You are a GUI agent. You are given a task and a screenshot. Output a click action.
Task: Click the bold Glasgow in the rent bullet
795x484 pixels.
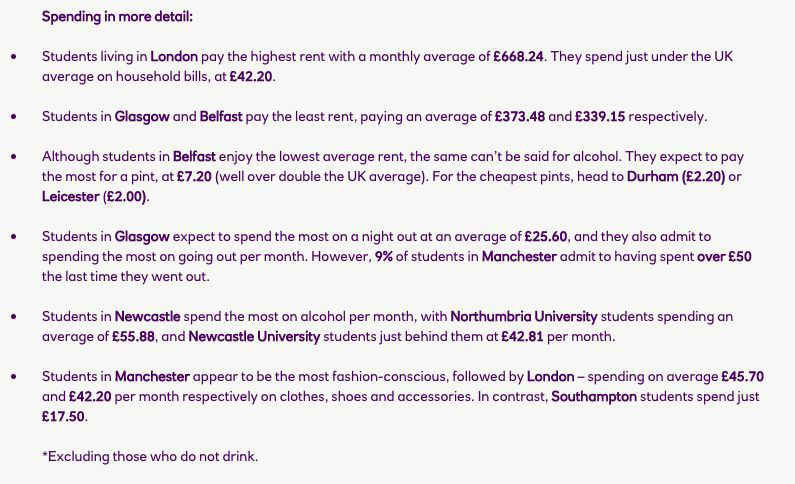(142, 117)
